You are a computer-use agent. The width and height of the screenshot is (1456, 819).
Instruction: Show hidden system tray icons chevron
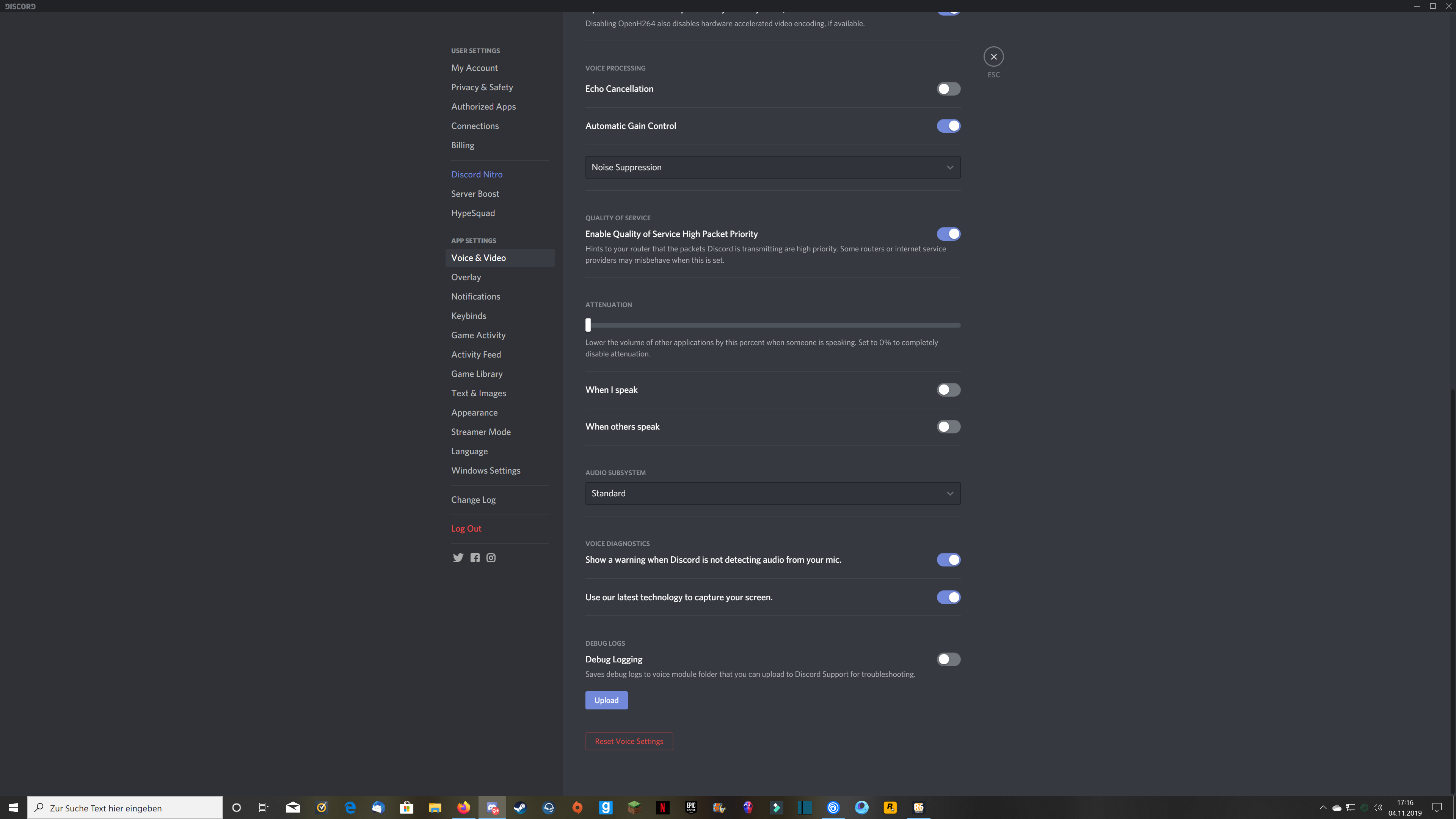(x=1323, y=808)
